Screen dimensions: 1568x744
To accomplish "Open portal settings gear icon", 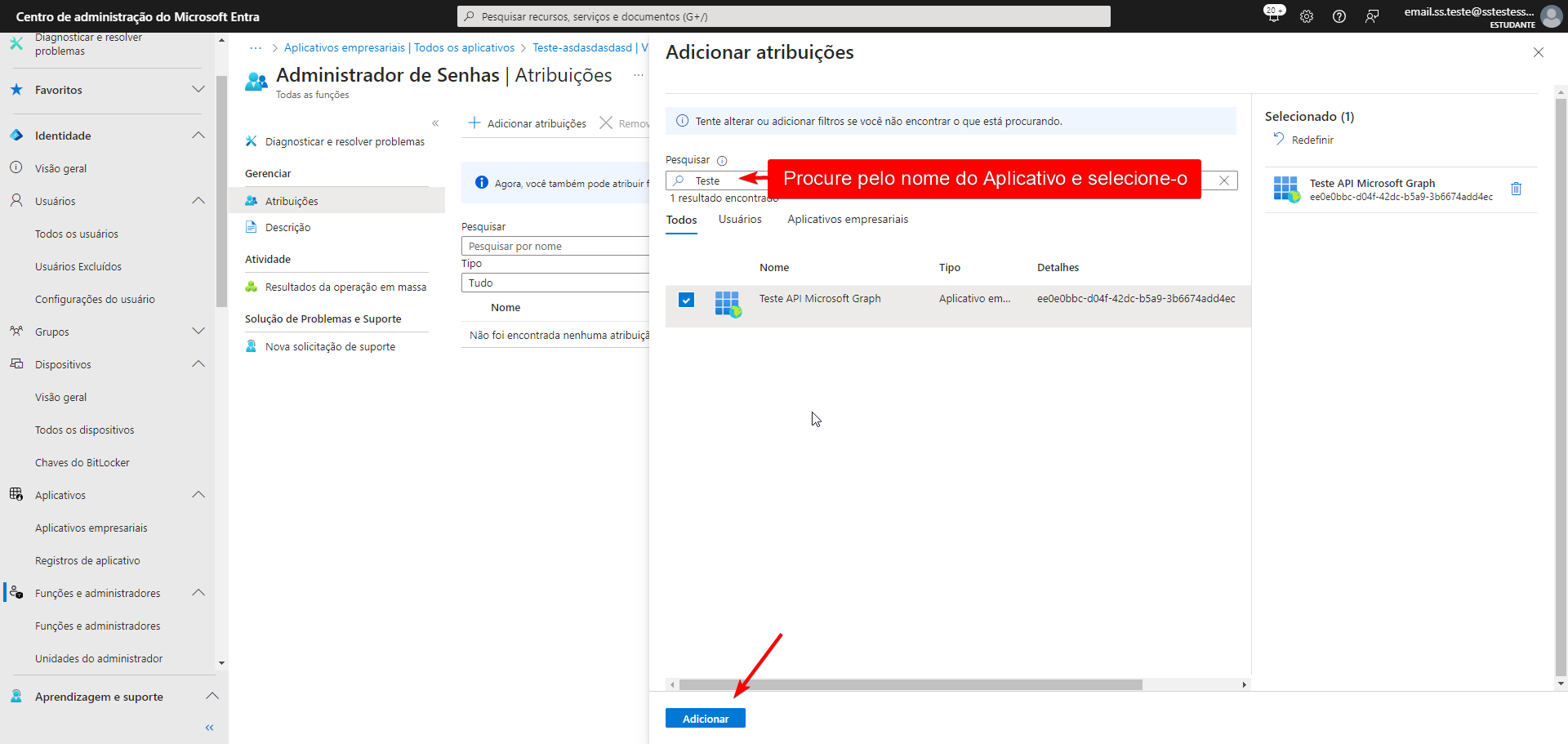I will pos(1307,16).
